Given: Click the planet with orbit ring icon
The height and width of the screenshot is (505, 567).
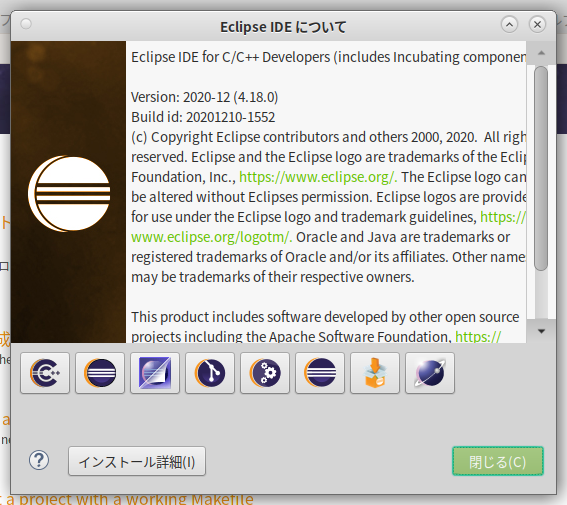Looking at the screenshot, I should tap(430, 373).
